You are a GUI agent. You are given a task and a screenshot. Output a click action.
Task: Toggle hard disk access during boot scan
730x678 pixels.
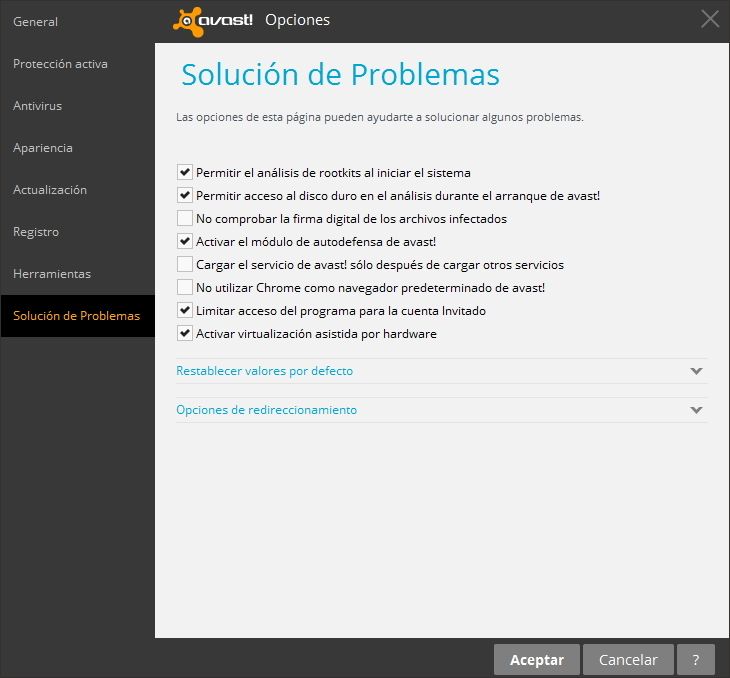[185, 195]
